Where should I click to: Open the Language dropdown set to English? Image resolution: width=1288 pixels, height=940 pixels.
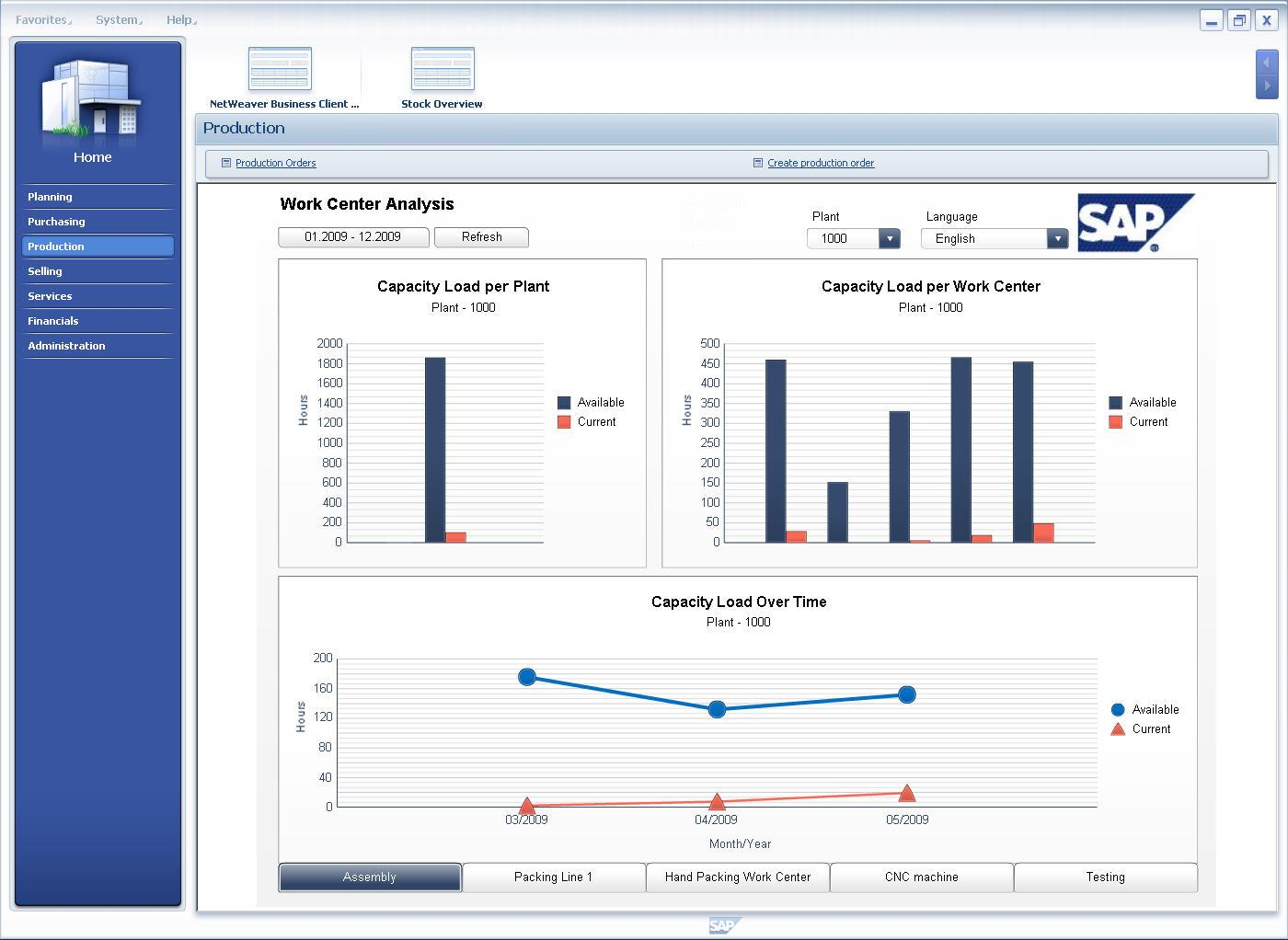(x=1057, y=239)
